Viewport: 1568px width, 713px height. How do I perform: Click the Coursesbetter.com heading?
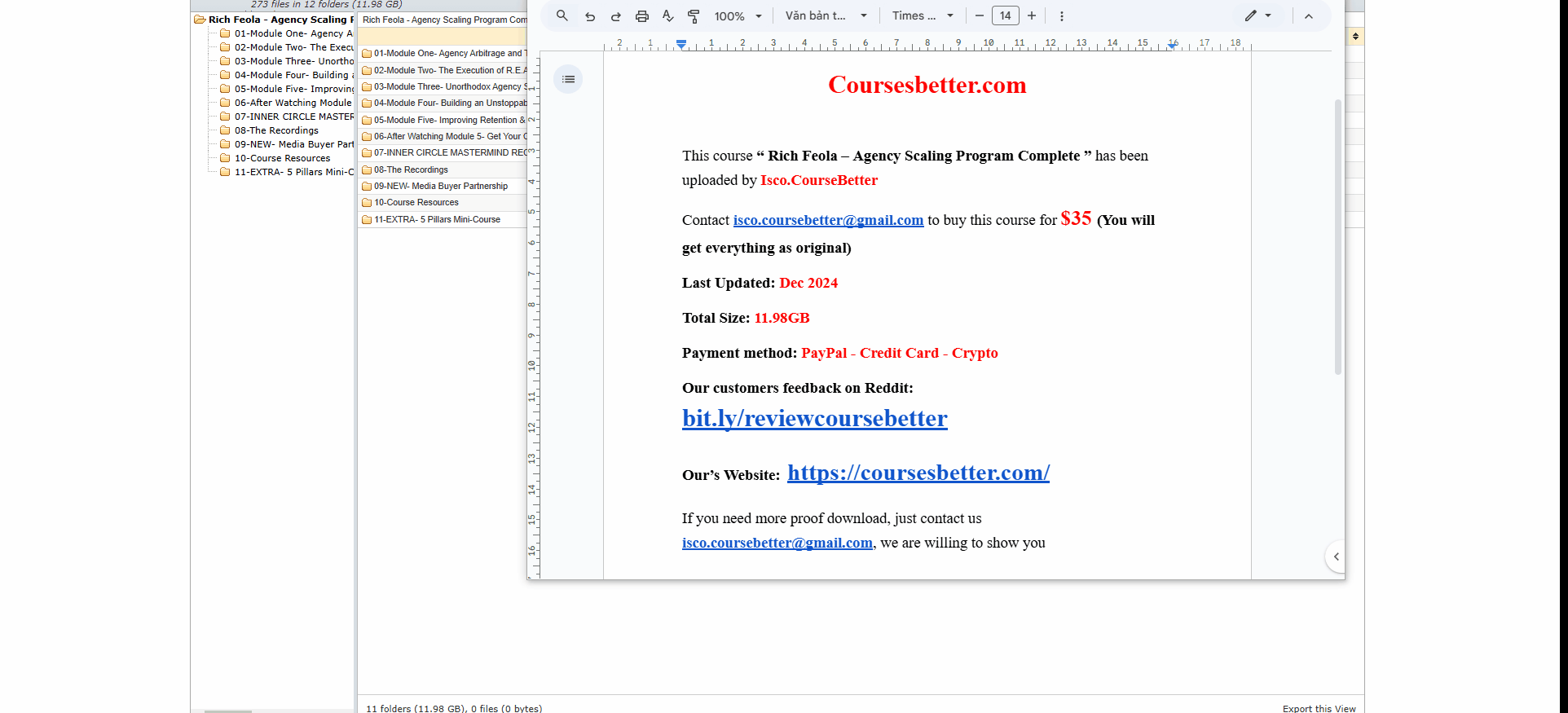(x=927, y=85)
